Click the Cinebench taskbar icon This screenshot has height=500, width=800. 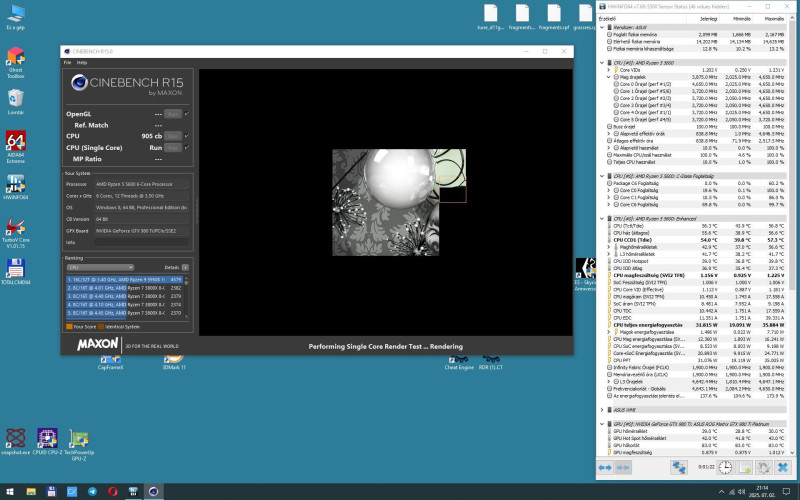pyautogui.click(x=154, y=491)
